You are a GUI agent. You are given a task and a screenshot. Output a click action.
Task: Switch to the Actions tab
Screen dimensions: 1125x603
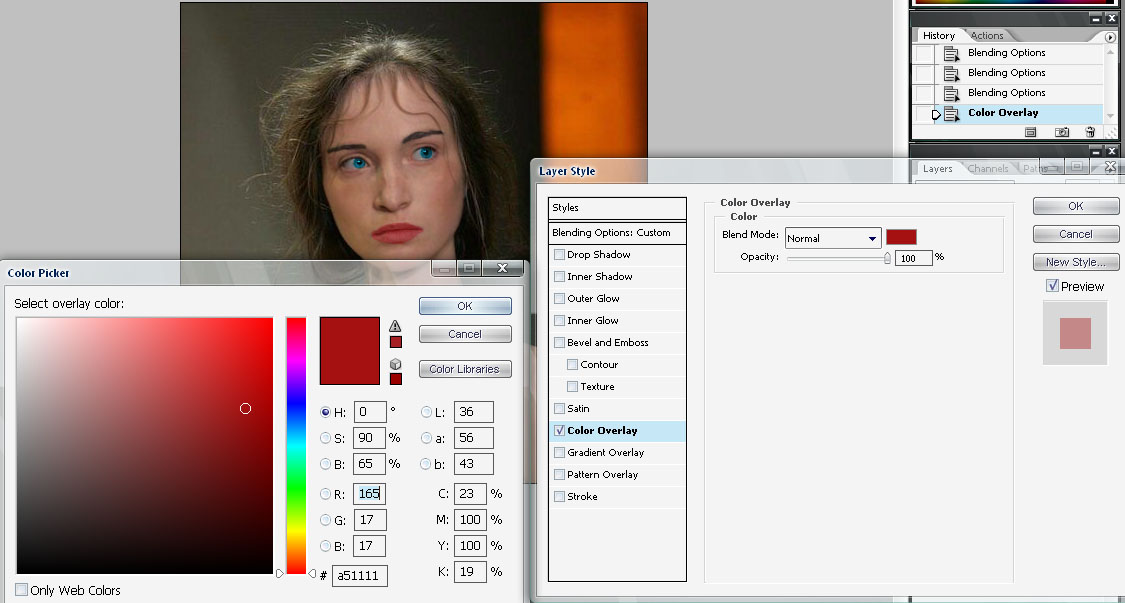pos(987,35)
